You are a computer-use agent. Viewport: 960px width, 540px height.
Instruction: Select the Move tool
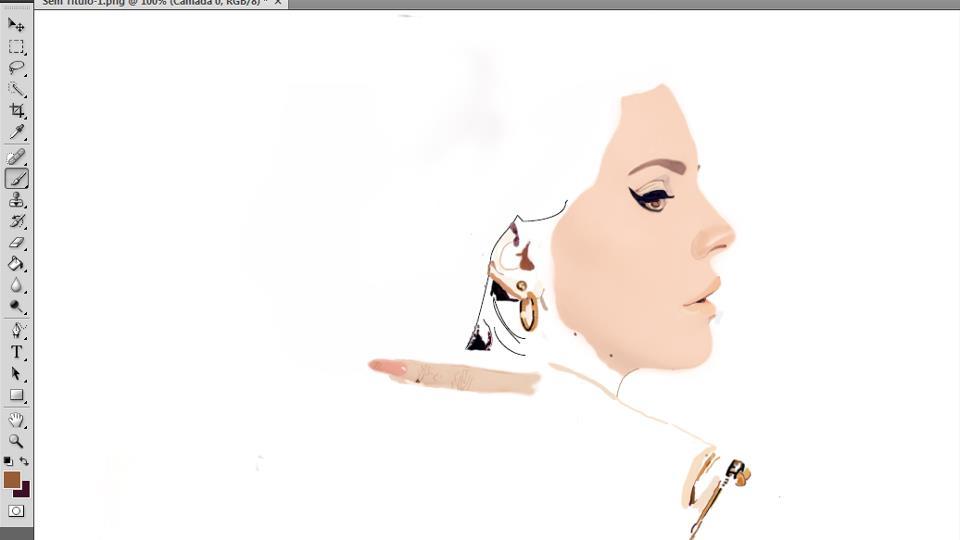pos(16,25)
